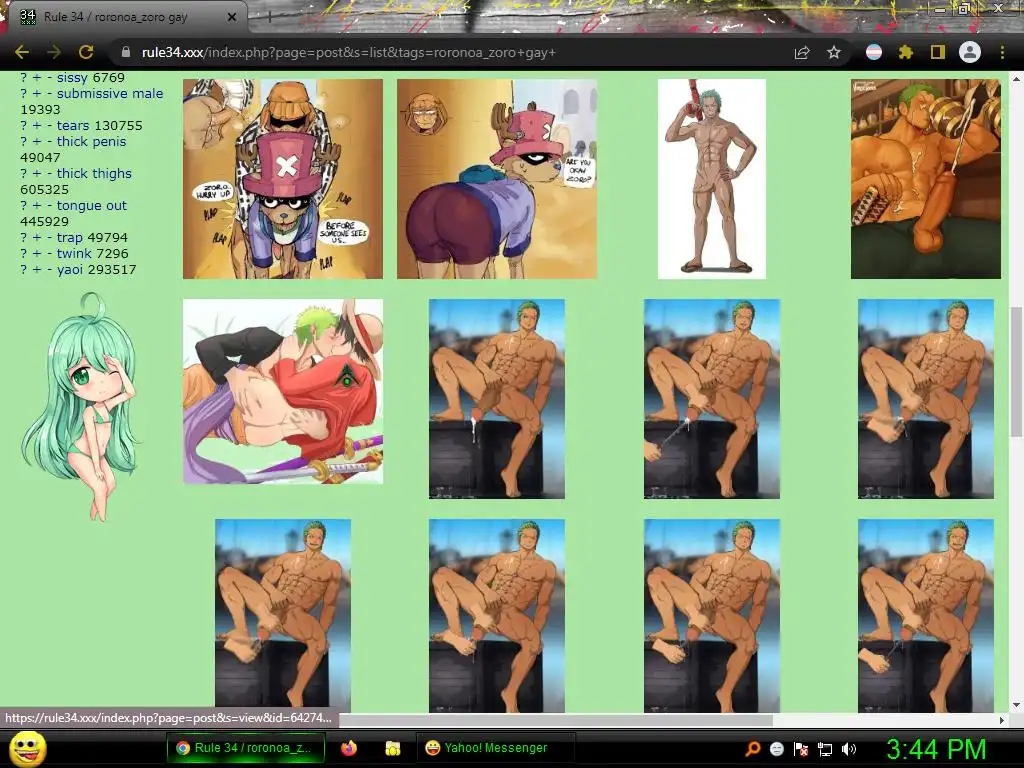Click the '+' link beside yaoi
The height and width of the screenshot is (768, 1024).
[37, 269]
